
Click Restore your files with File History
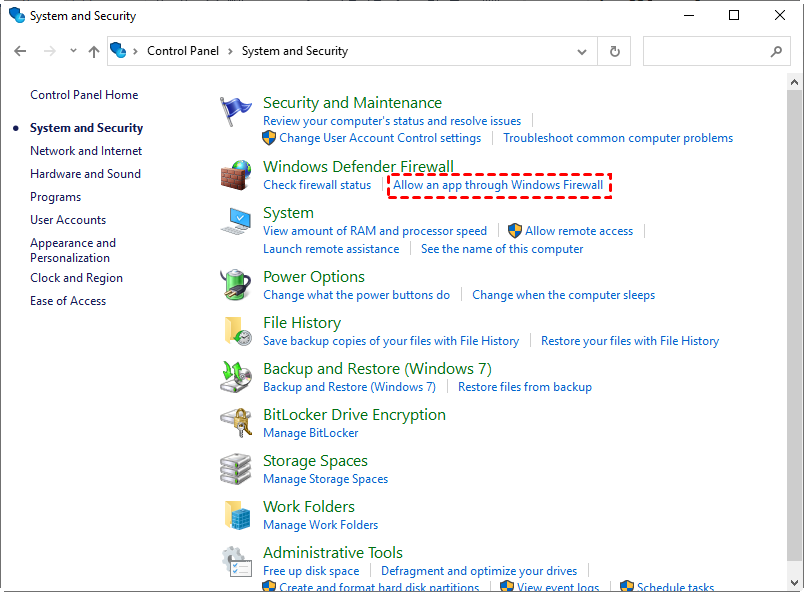(630, 341)
